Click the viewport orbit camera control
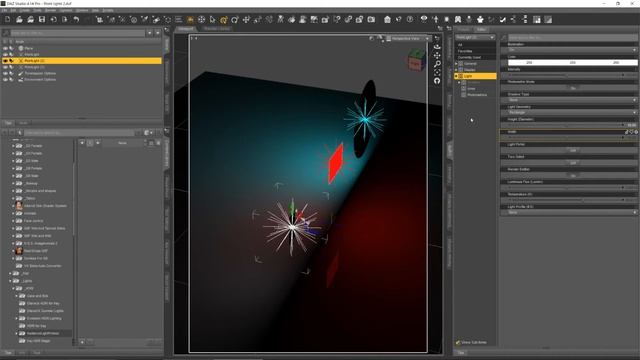 click(437, 47)
